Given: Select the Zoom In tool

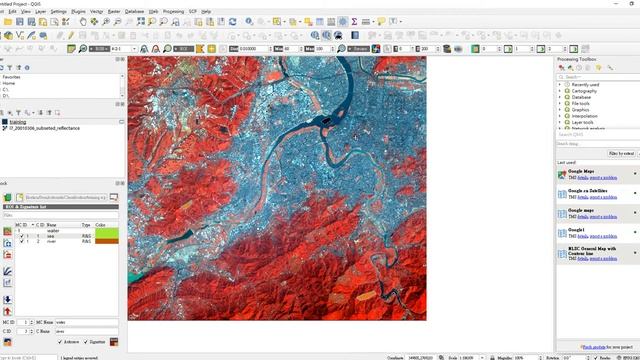Looking at the screenshot, I should 106,22.
